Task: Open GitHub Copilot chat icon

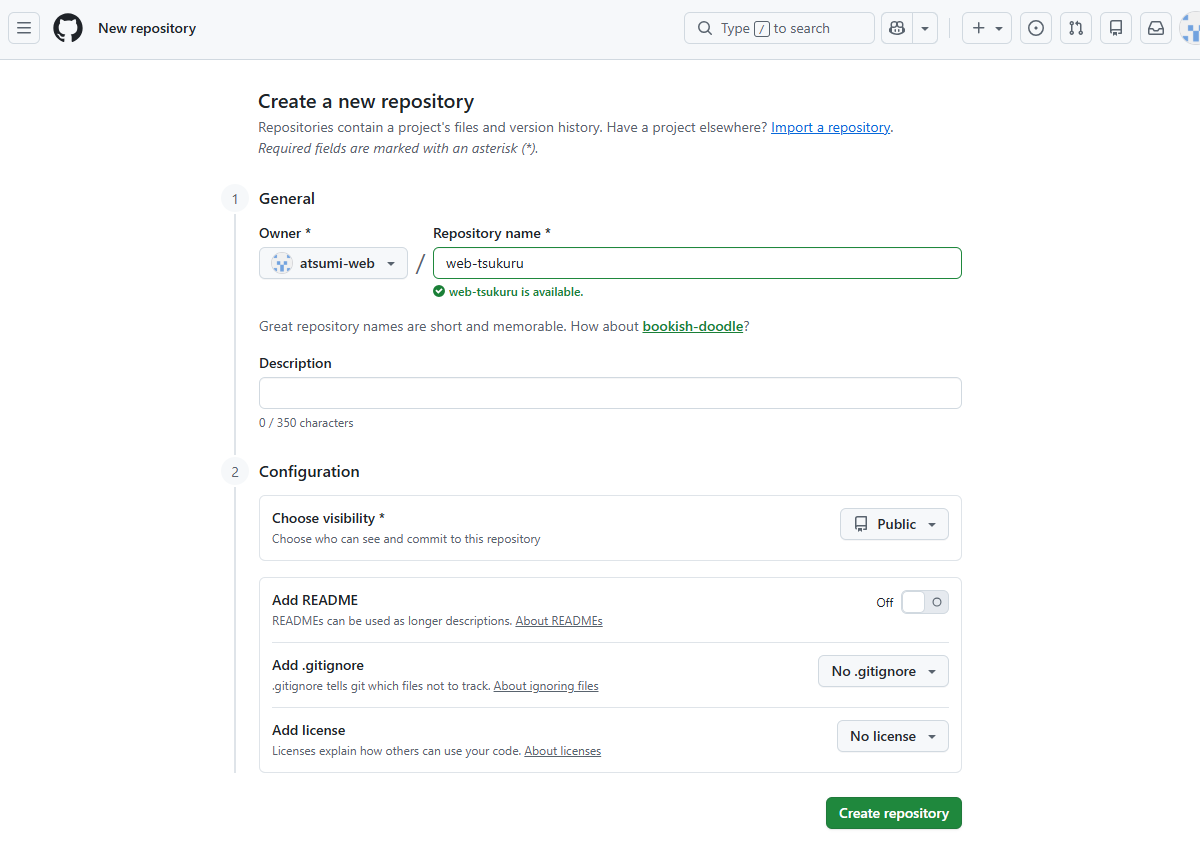Action: (x=897, y=28)
